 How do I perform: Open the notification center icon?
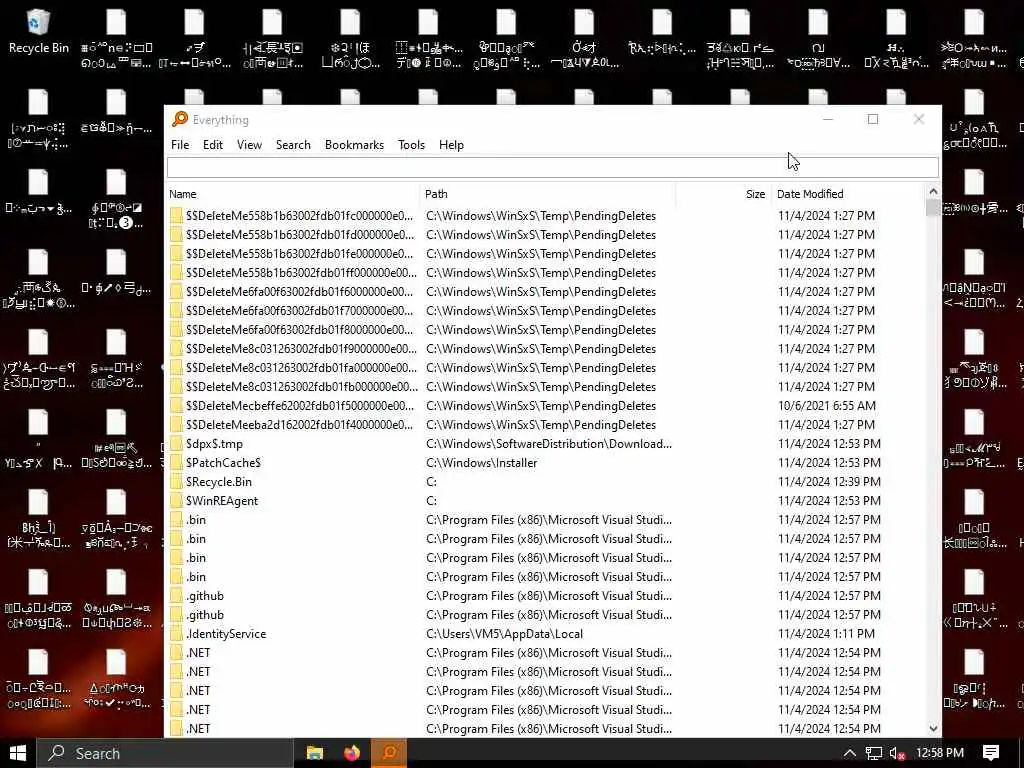[991, 753]
